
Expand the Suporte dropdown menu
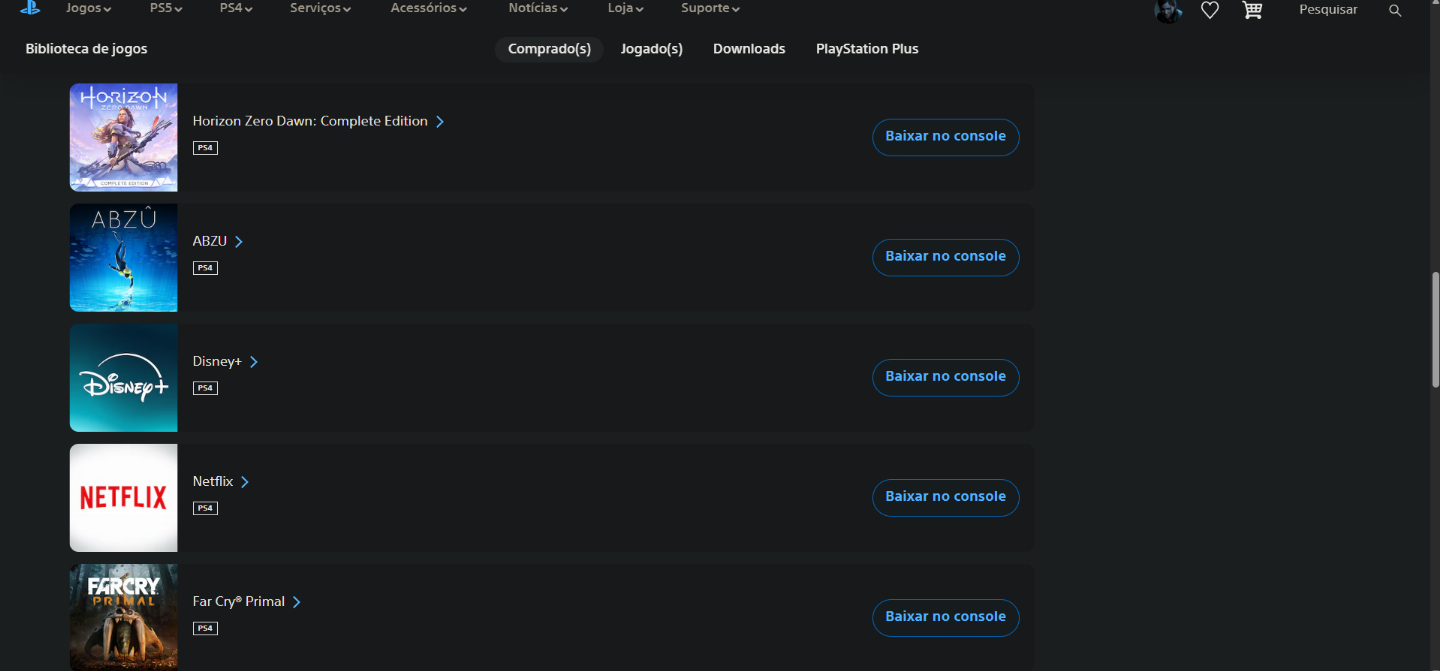click(x=710, y=8)
